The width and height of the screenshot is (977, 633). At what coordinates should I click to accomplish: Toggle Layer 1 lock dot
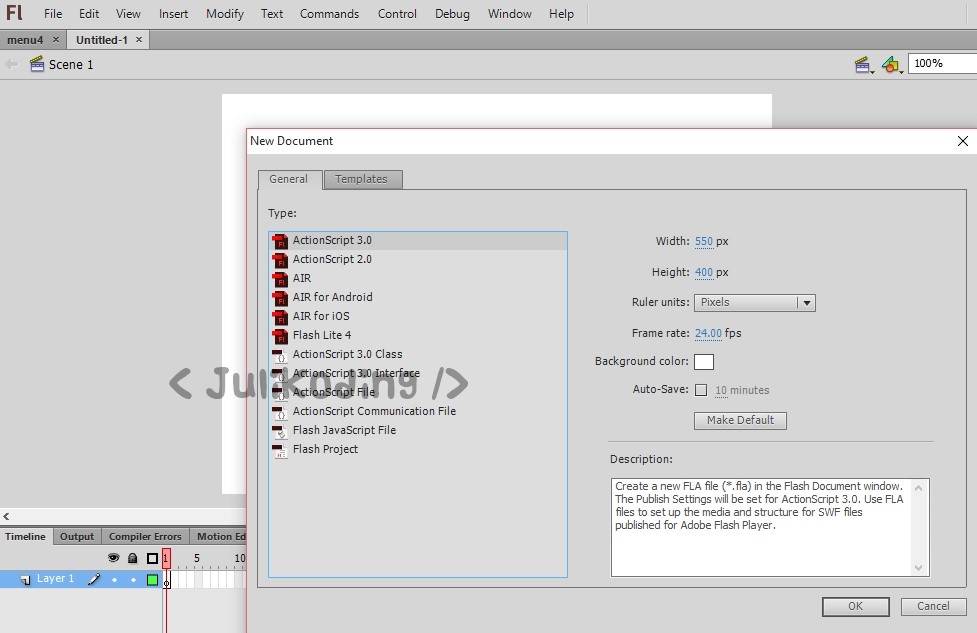(x=133, y=578)
